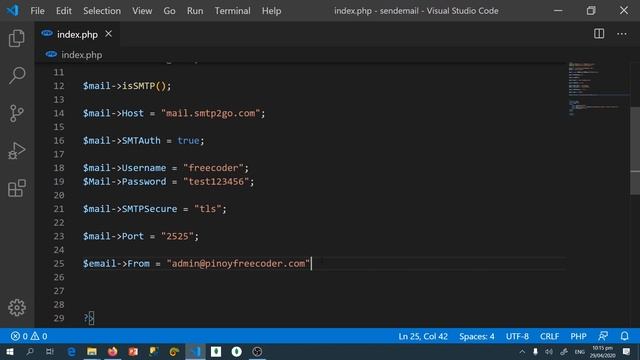Screen dimensions: 640x360
Task: Click isSMTP() call on line 12
Action: 144,86
